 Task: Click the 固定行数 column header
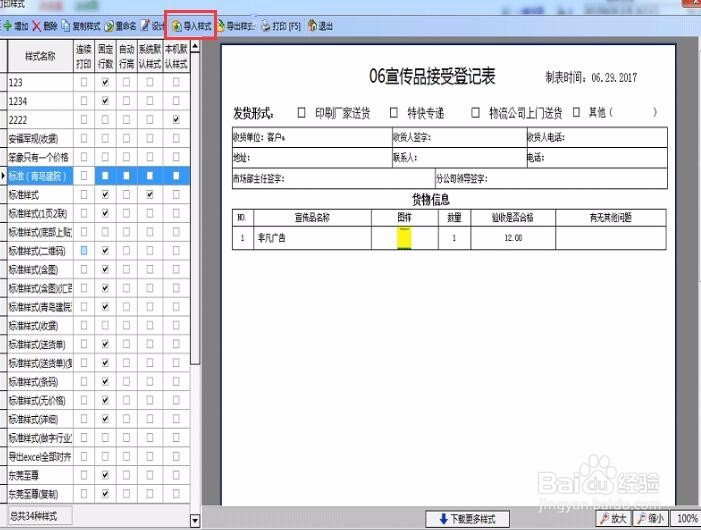pos(105,56)
